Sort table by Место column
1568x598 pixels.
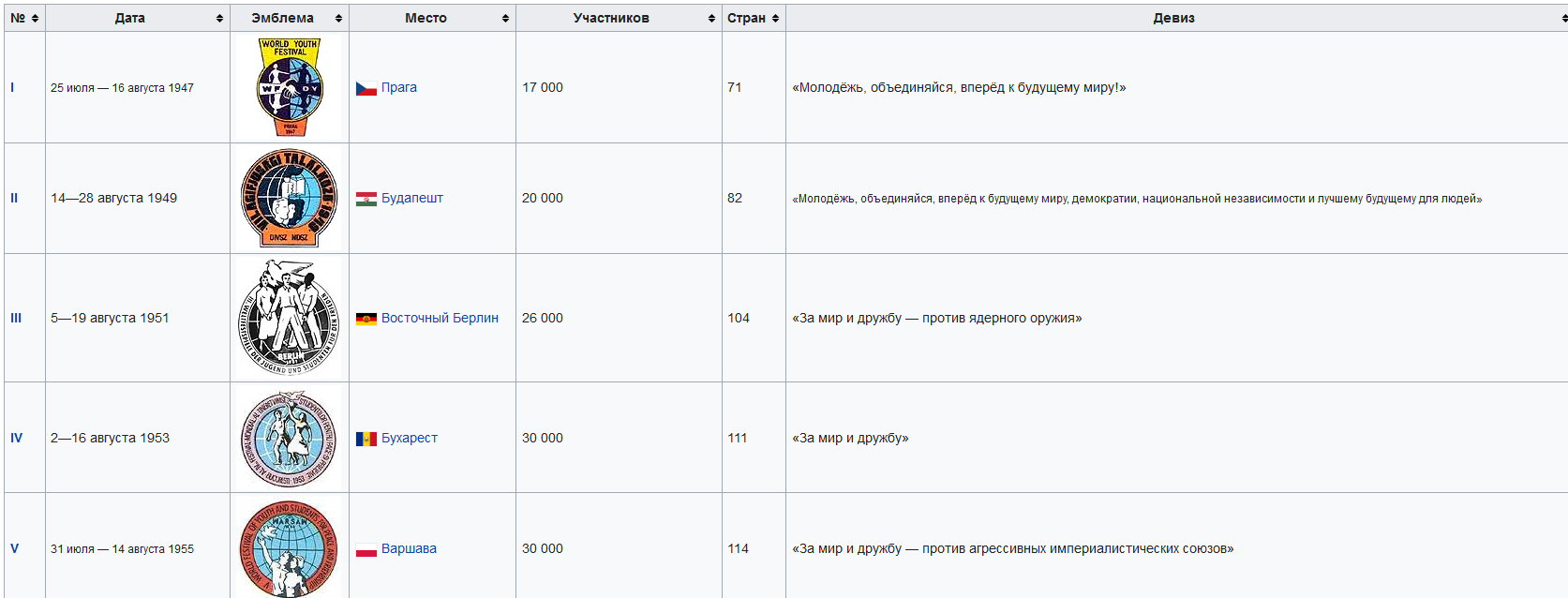tap(432, 18)
